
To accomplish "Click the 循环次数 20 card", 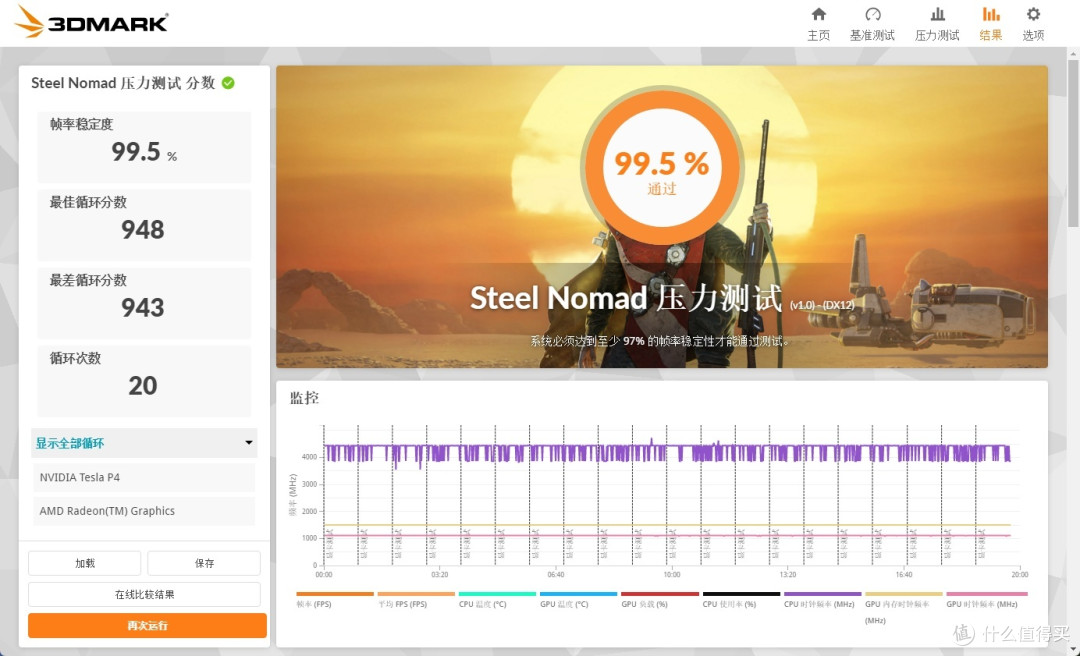I will click(x=144, y=381).
